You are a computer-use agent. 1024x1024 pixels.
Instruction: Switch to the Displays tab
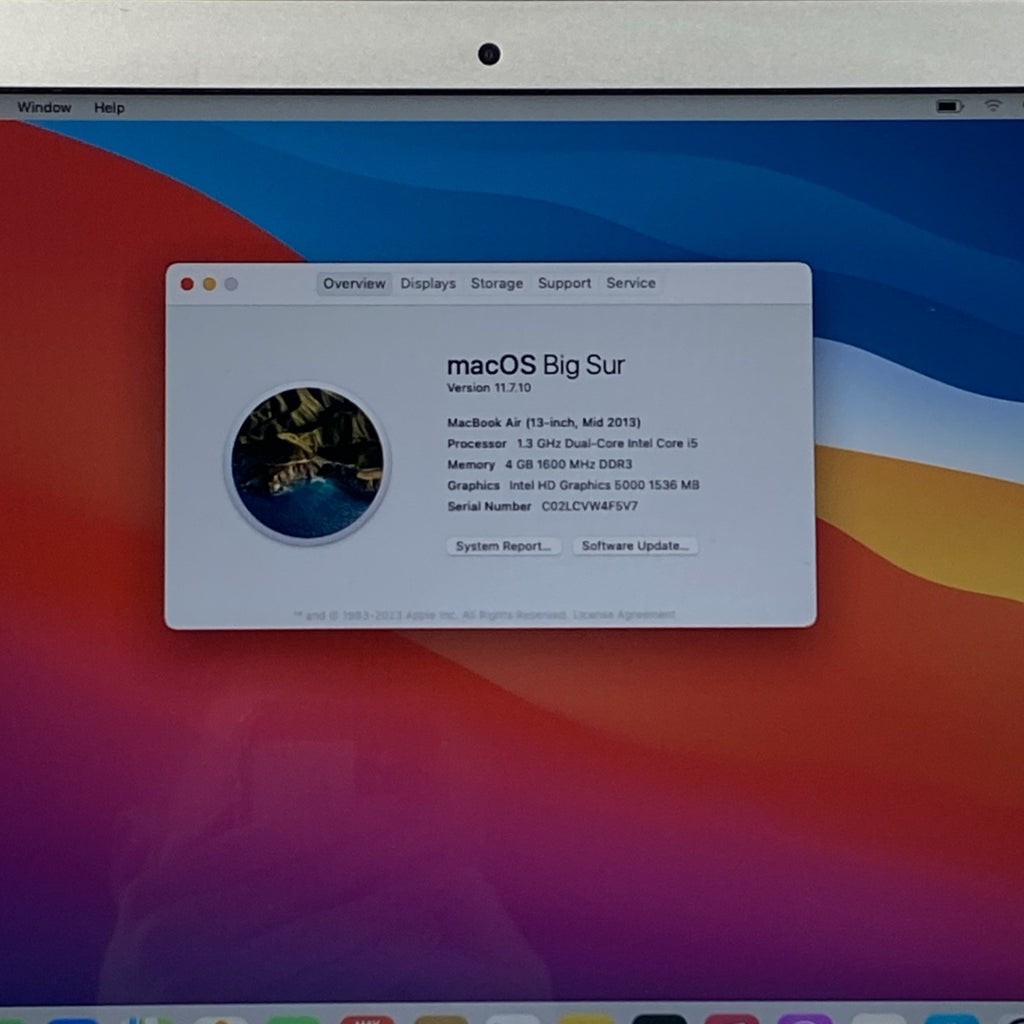[428, 283]
